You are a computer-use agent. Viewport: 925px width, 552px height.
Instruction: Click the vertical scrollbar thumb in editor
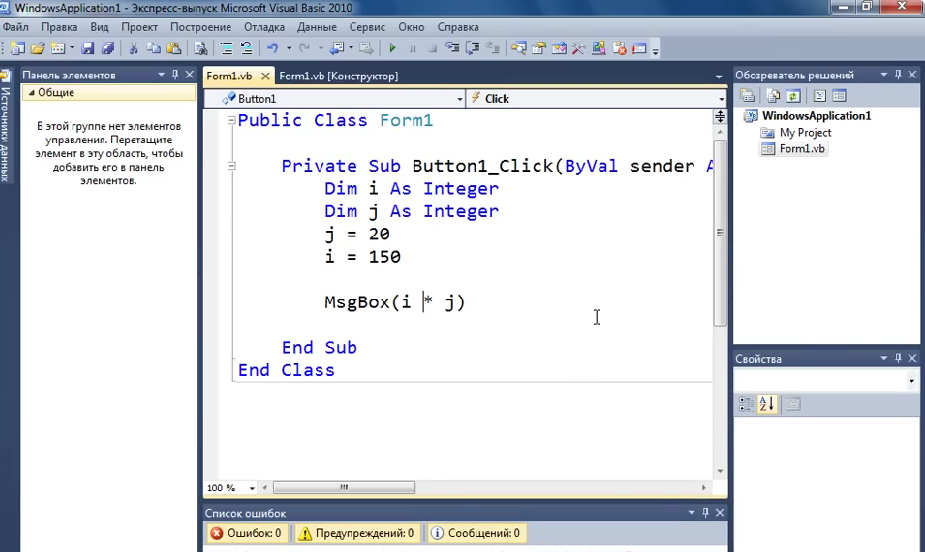tap(720, 233)
